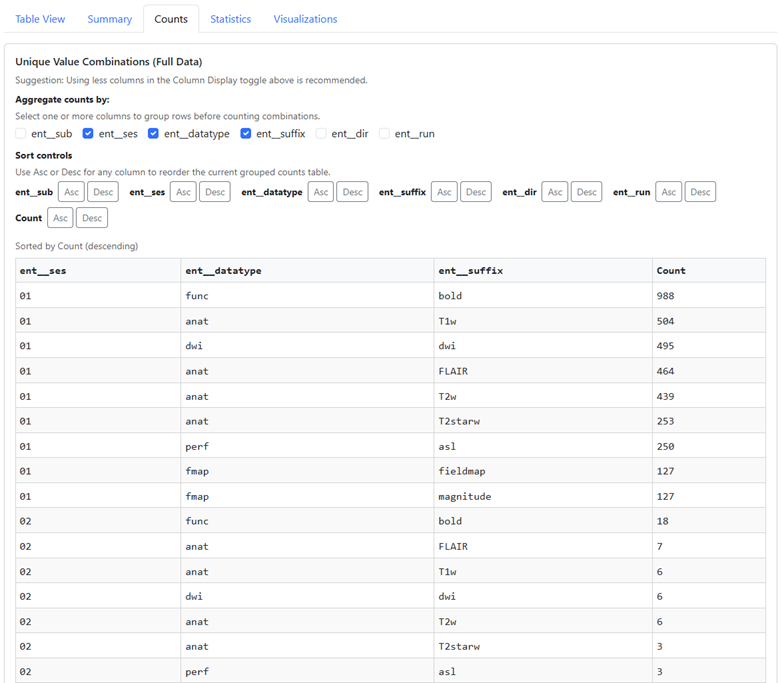Click the count value 250

665,446
